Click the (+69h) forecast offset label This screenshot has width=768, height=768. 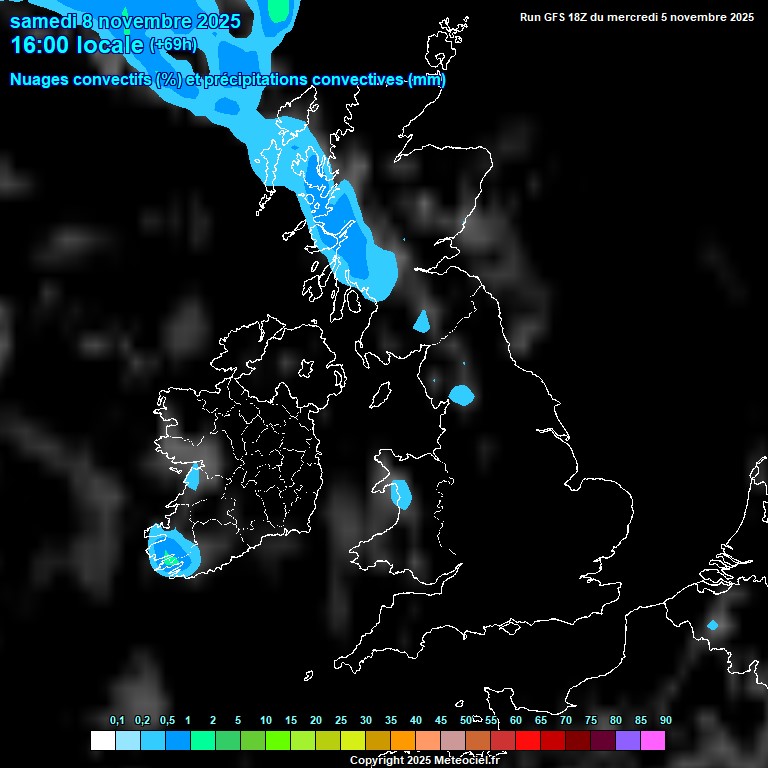pos(174,45)
